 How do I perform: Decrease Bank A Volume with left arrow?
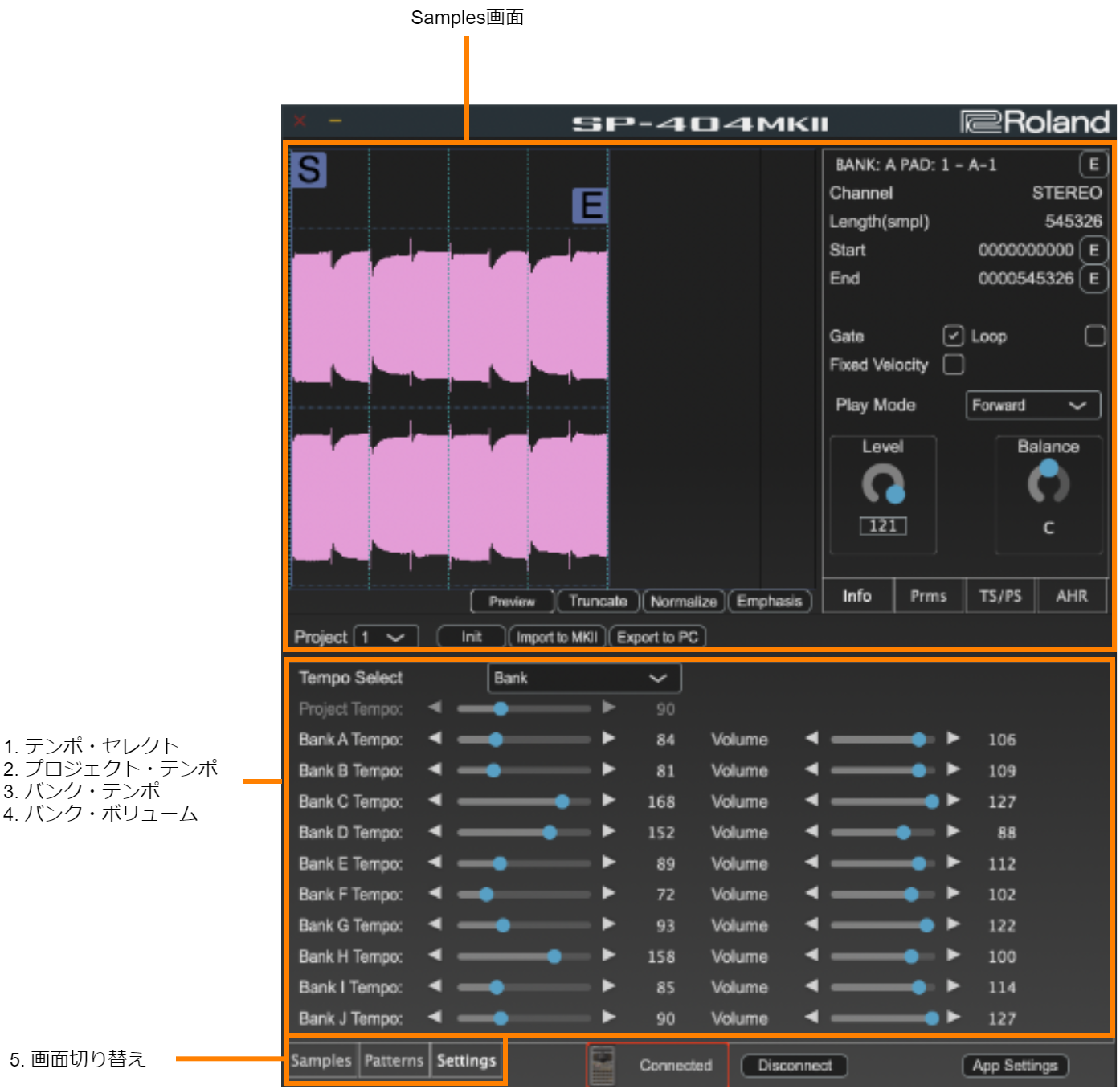(x=811, y=738)
